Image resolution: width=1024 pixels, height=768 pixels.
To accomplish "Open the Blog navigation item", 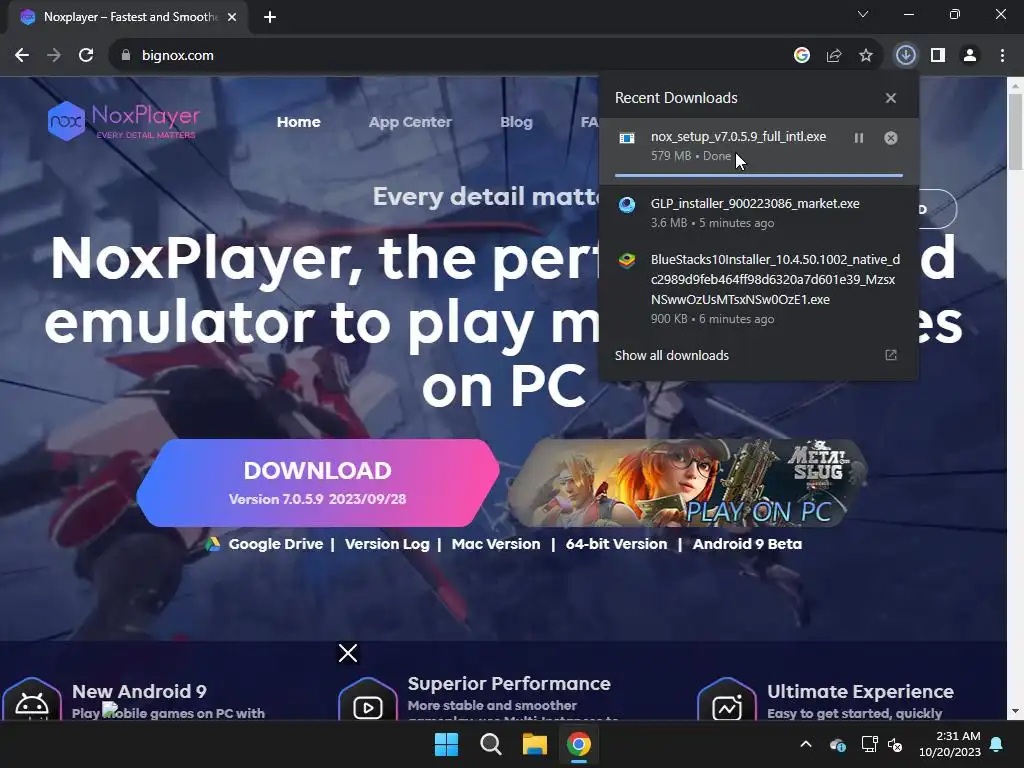I will pyautogui.click(x=516, y=122).
